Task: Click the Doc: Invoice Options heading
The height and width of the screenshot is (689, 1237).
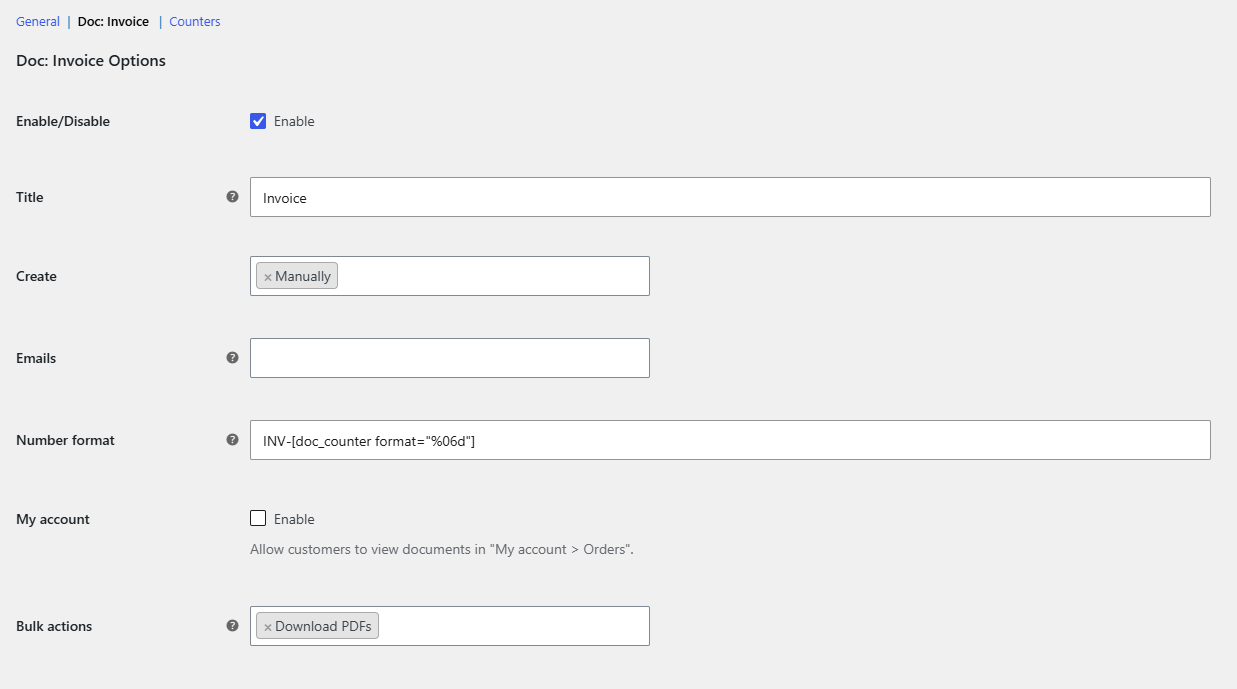Action: coord(91,61)
